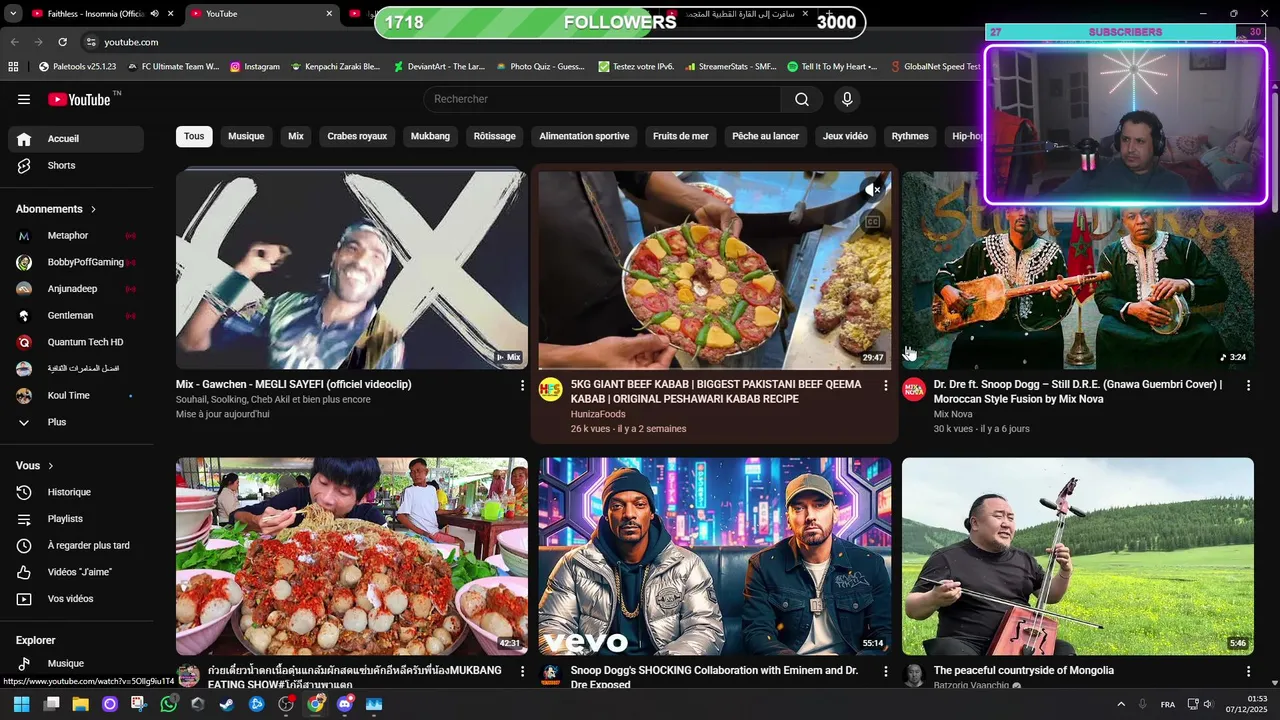Image resolution: width=1280 pixels, height=720 pixels.
Task: Unmute the Beef Kabab preview
Action: 873,189
